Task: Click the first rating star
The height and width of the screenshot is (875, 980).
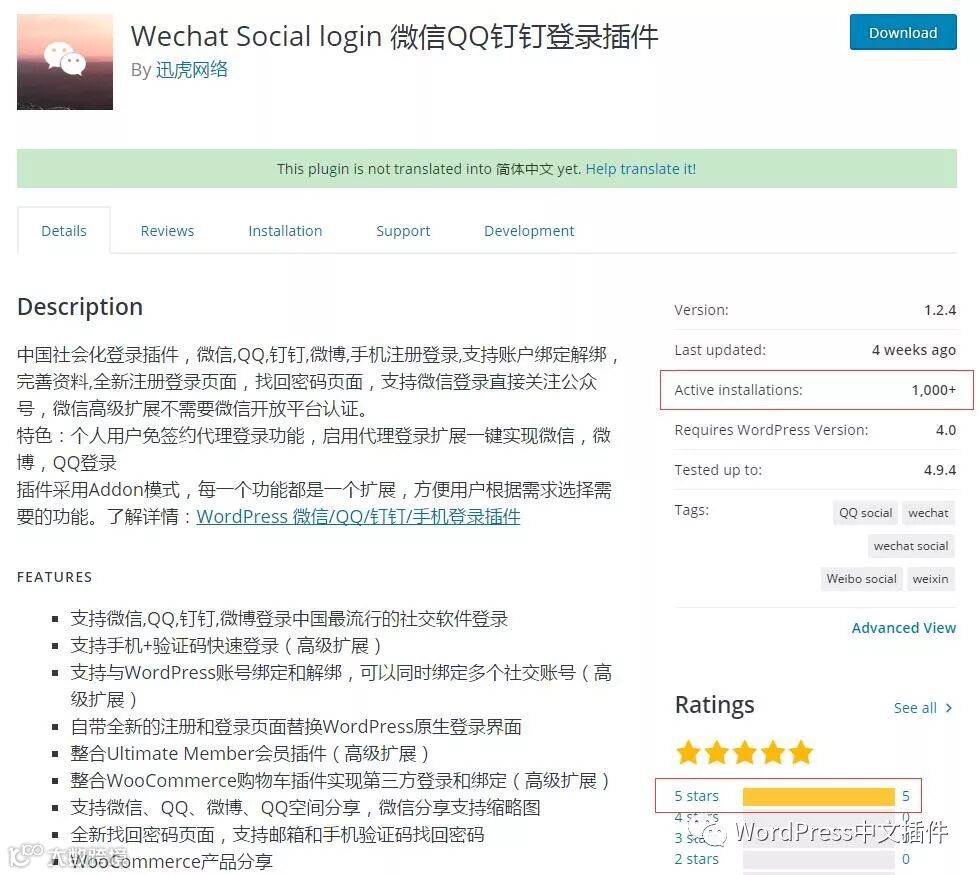Action: pos(688,752)
